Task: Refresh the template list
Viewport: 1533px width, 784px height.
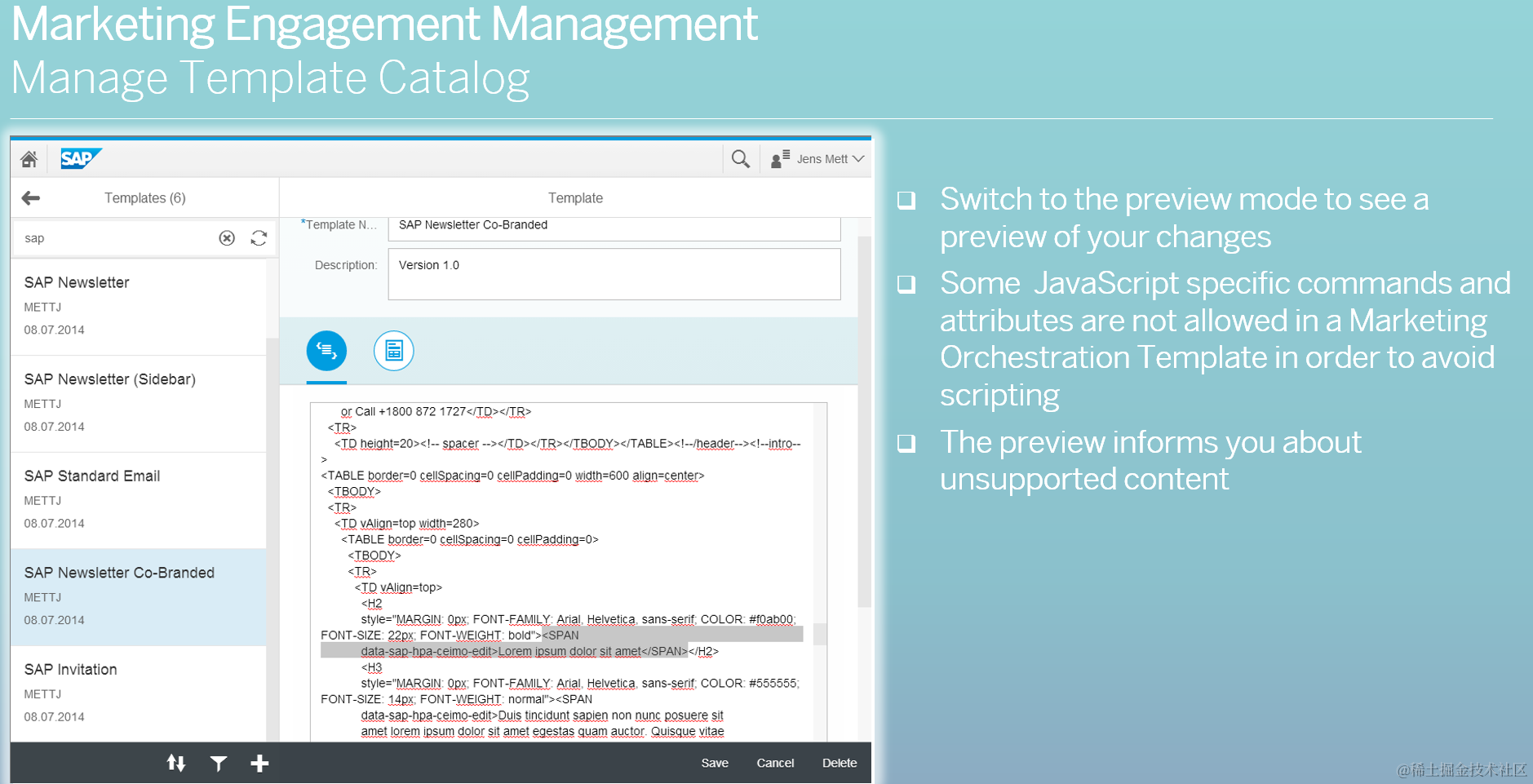Action: coord(259,237)
